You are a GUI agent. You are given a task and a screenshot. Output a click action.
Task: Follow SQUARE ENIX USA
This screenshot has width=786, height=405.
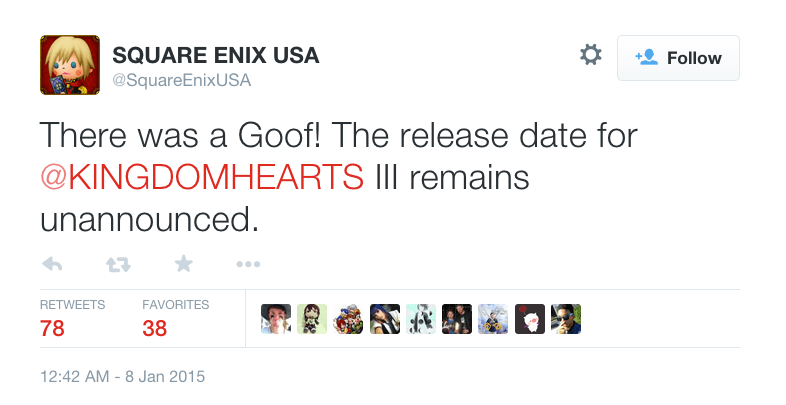point(678,58)
